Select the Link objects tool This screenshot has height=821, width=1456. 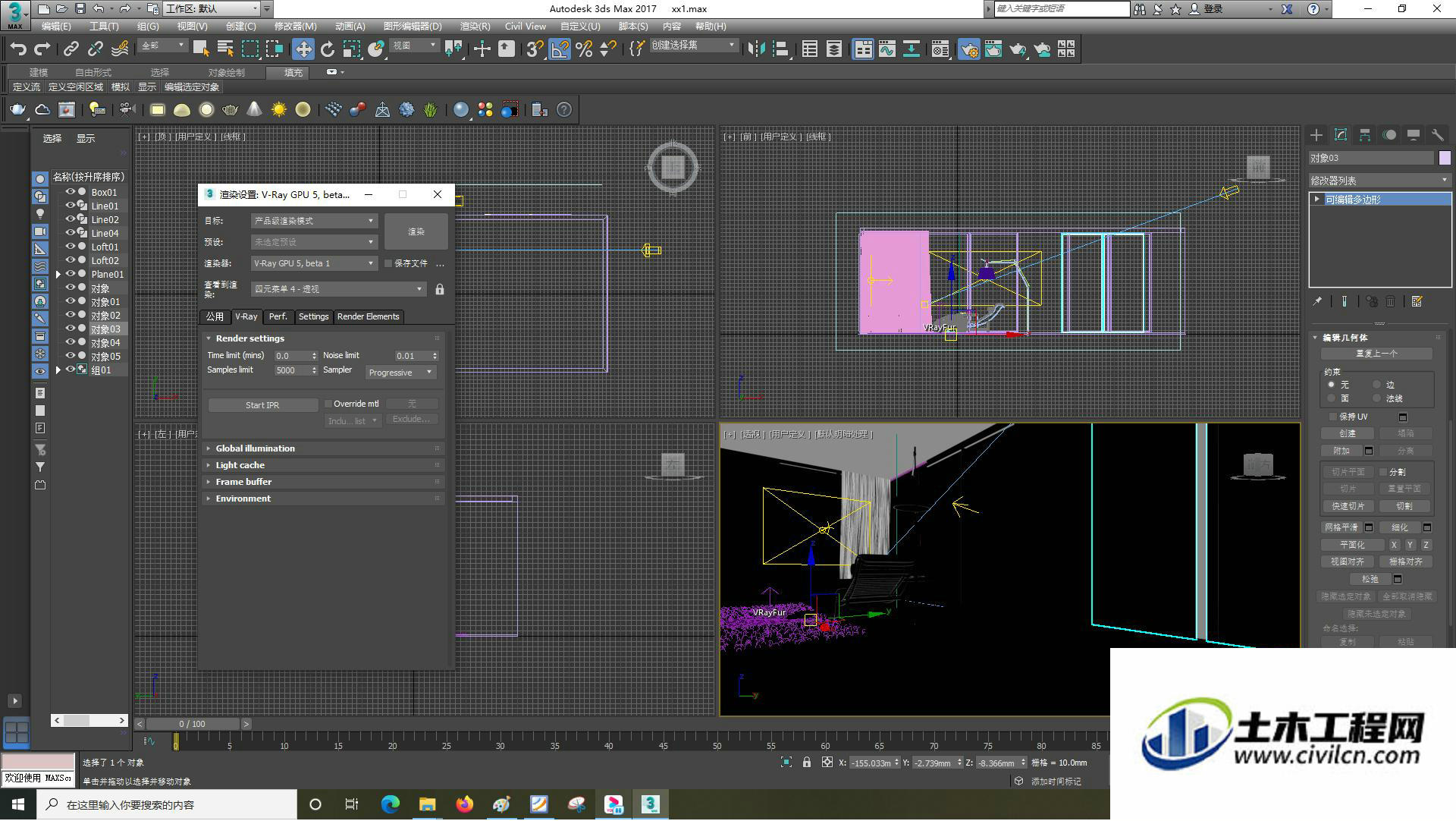[71, 49]
